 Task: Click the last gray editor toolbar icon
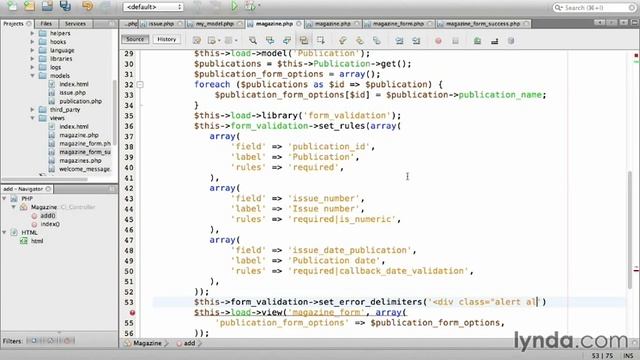(x=511, y=41)
